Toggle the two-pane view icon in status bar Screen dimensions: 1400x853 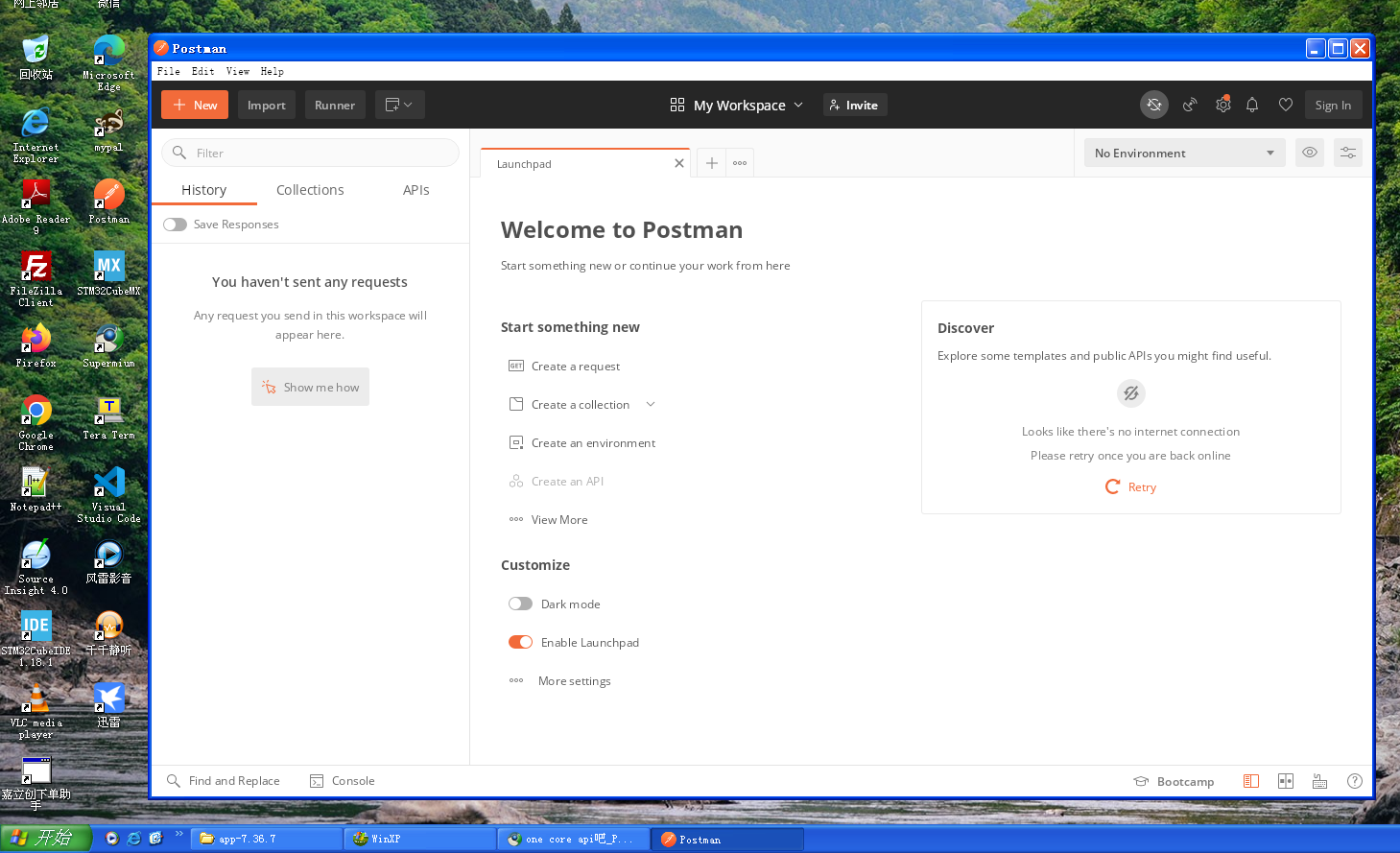(1251, 781)
